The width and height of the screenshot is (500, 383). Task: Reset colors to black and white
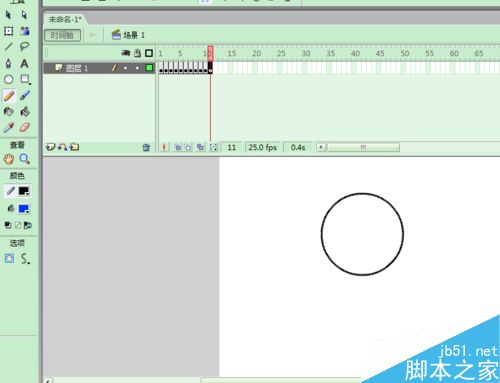pos(8,225)
